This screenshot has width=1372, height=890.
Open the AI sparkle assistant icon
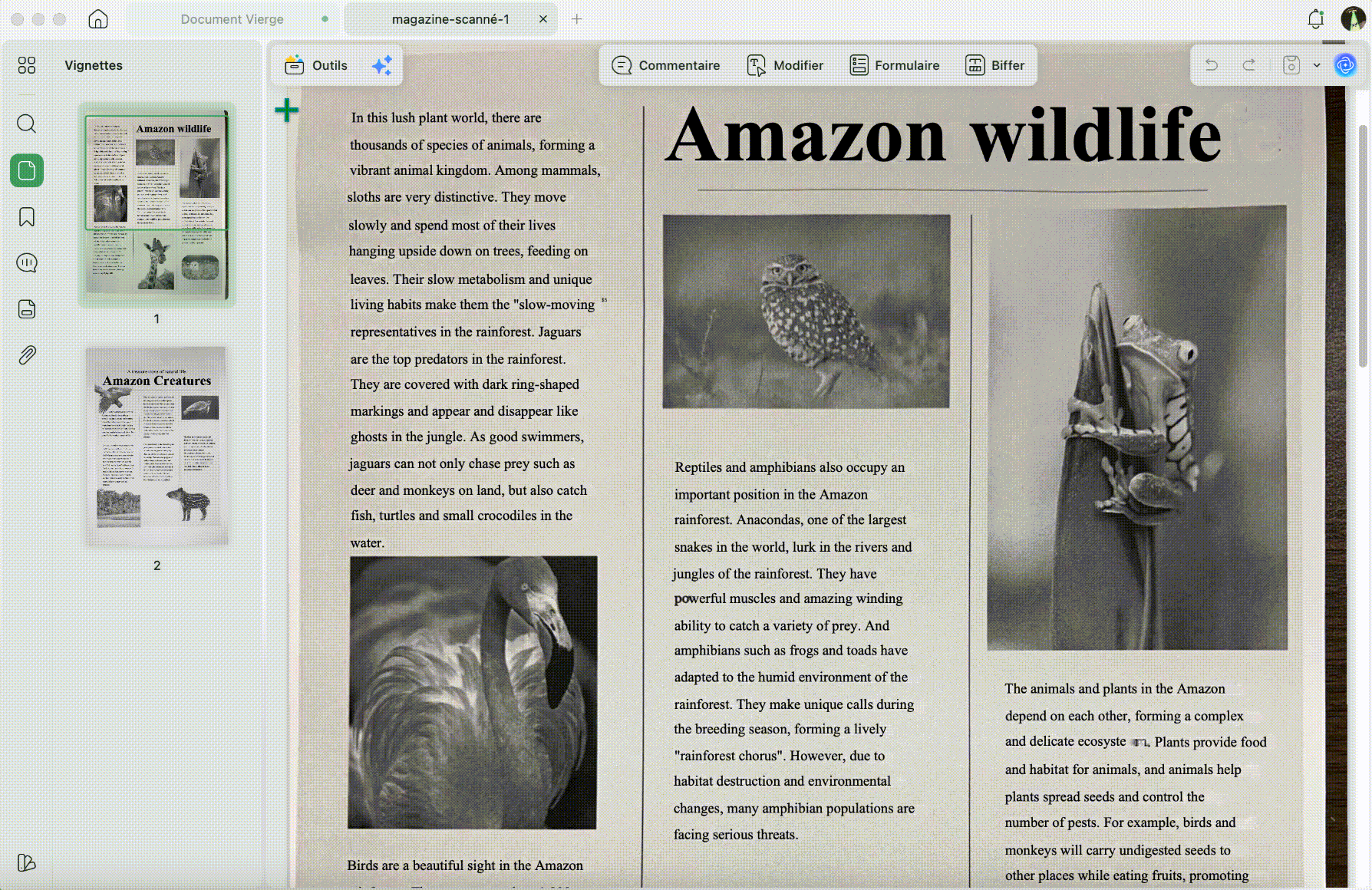click(x=382, y=66)
